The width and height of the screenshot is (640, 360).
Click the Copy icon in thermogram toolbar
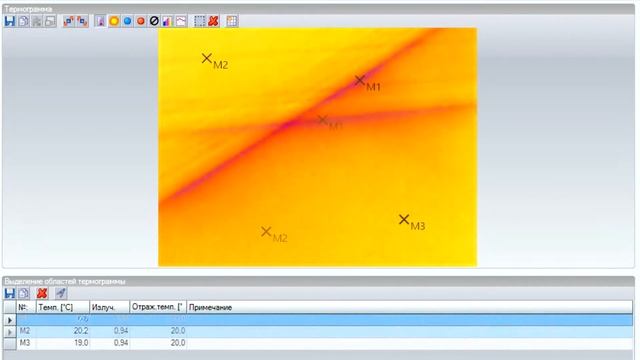coord(24,21)
